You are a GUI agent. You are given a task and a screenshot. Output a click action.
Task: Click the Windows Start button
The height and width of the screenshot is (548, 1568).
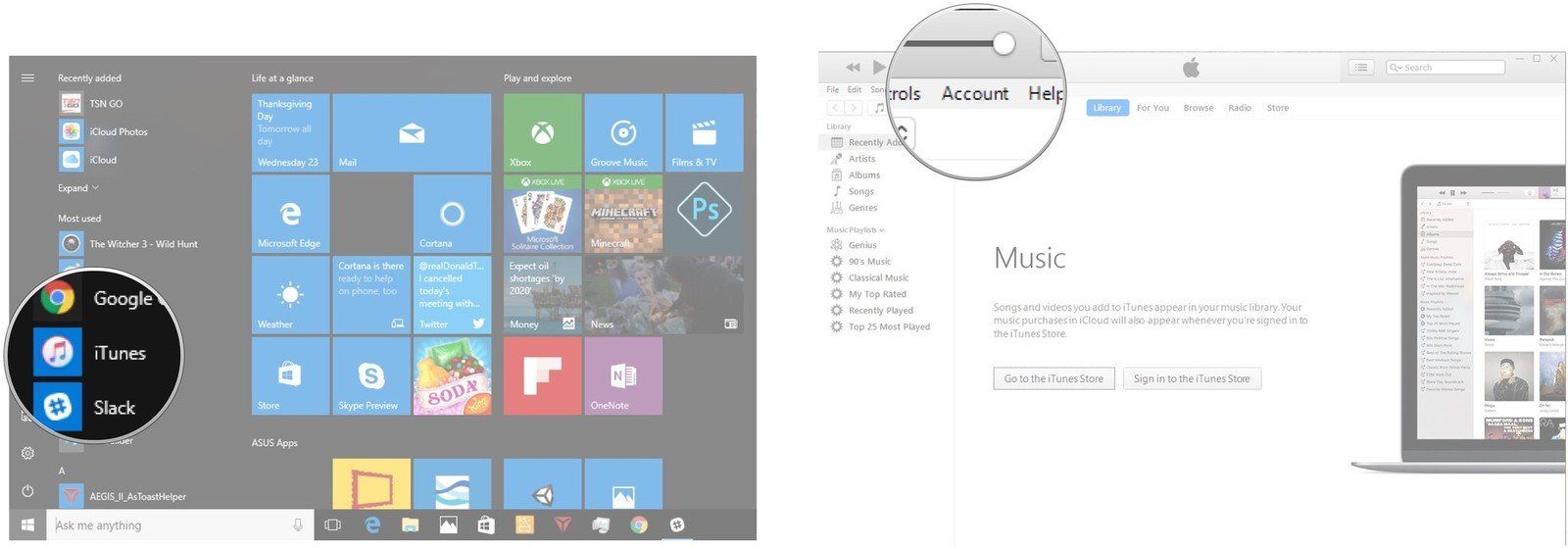[x=27, y=525]
